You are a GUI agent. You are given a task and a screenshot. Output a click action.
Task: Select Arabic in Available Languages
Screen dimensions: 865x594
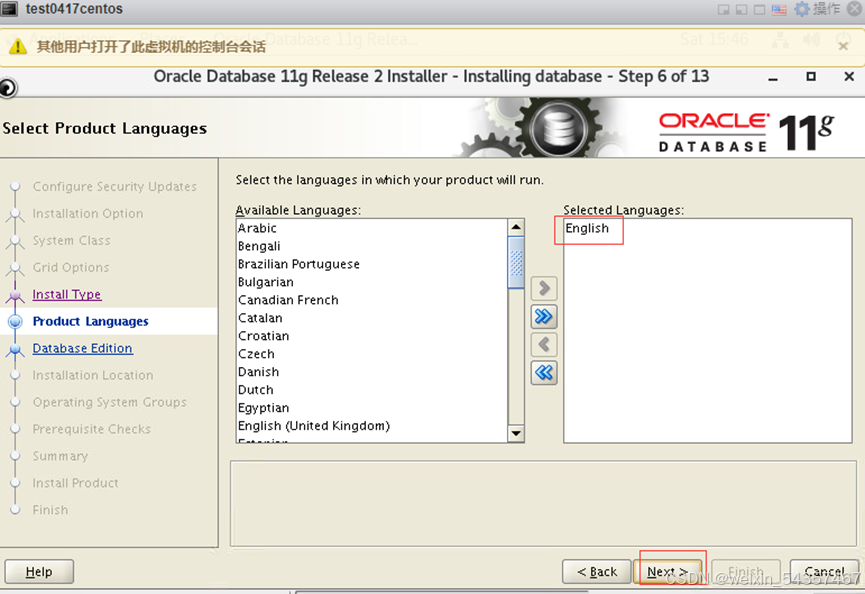point(257,228)
